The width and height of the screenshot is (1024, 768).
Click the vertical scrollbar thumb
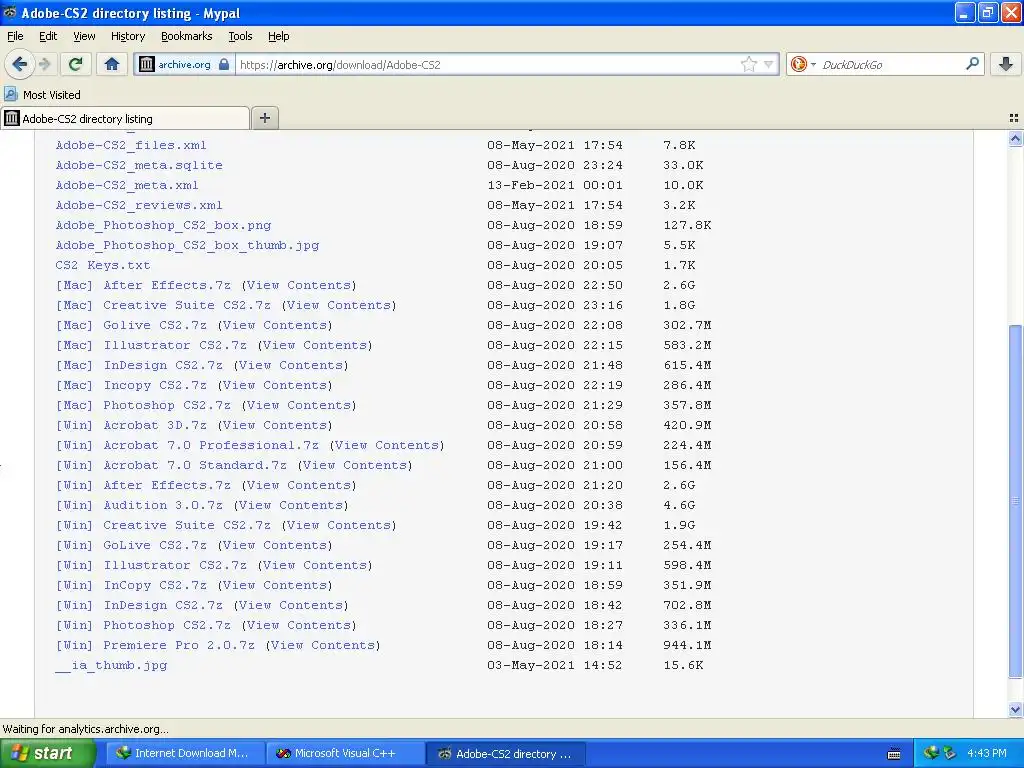click(x=1015, y=502)
